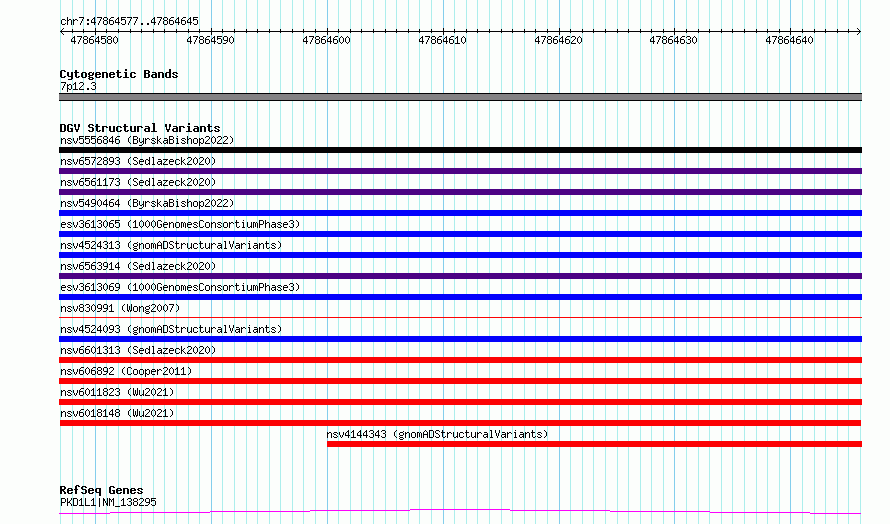Image resolution: width=890 pixels, height=524 pixels.
Task: Click the nsv6601313 (Sedlazeck2020) label
Action: pyautogui.click(x=138, y=350)
